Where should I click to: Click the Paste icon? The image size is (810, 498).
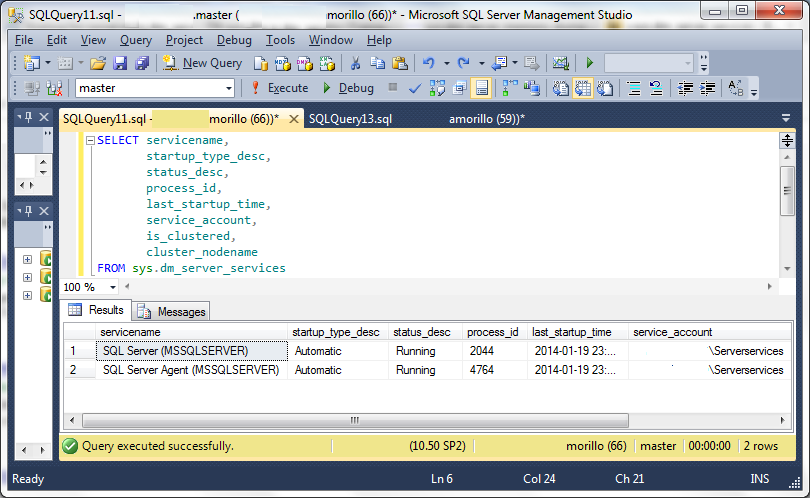coord(400,63)
